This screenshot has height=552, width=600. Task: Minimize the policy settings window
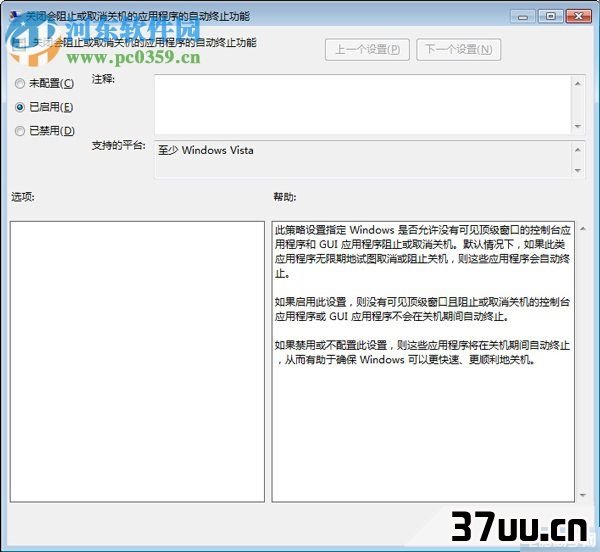tap(523, 16)
